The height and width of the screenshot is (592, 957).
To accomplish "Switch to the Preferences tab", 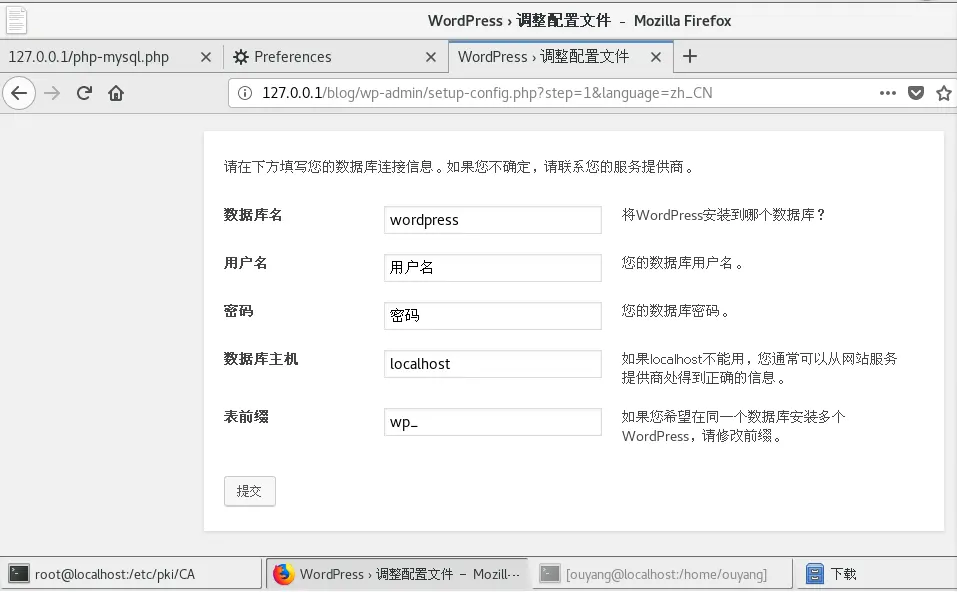I will click(336, 57).
